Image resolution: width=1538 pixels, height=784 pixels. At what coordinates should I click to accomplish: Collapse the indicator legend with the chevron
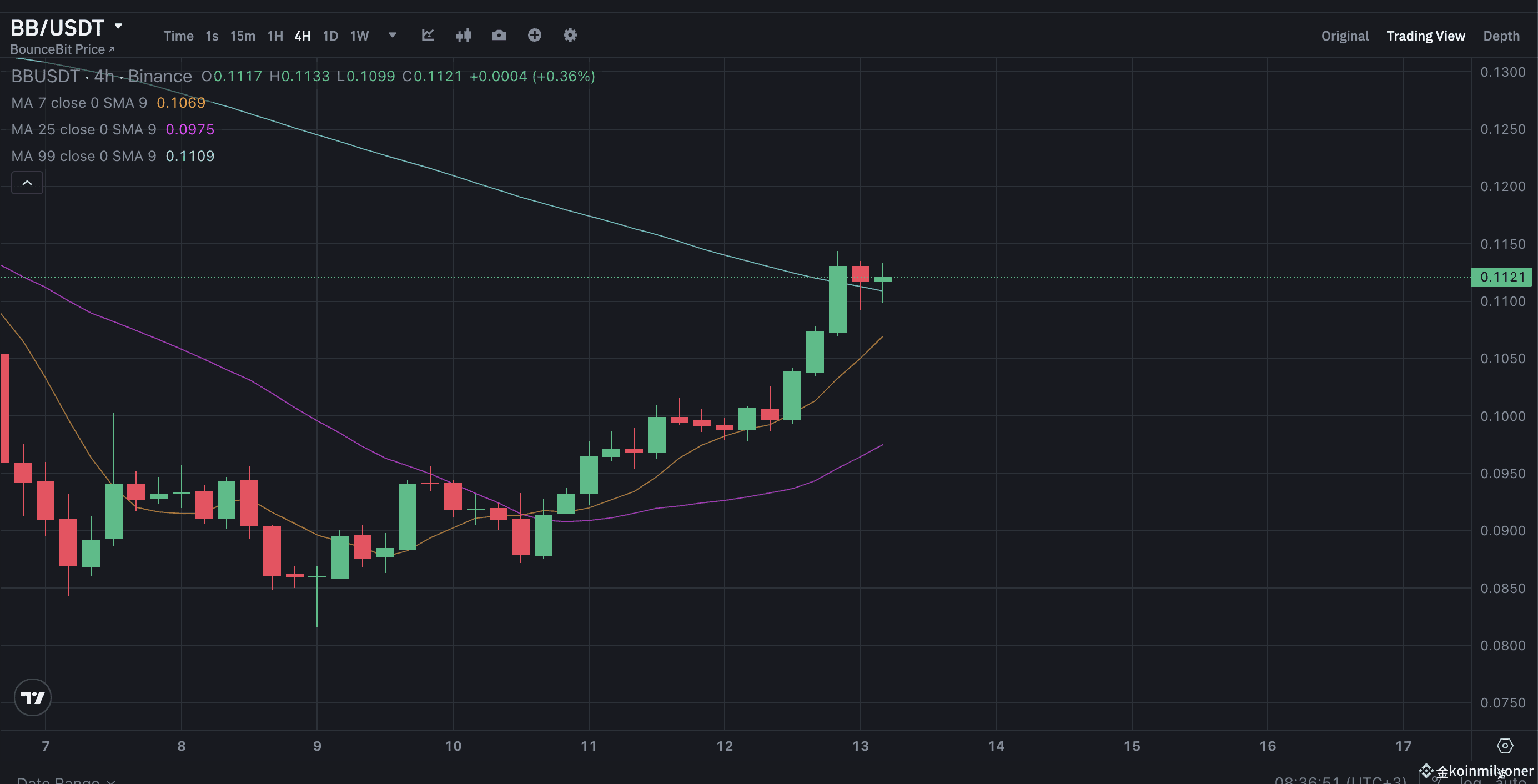click(x=27, y=183)
